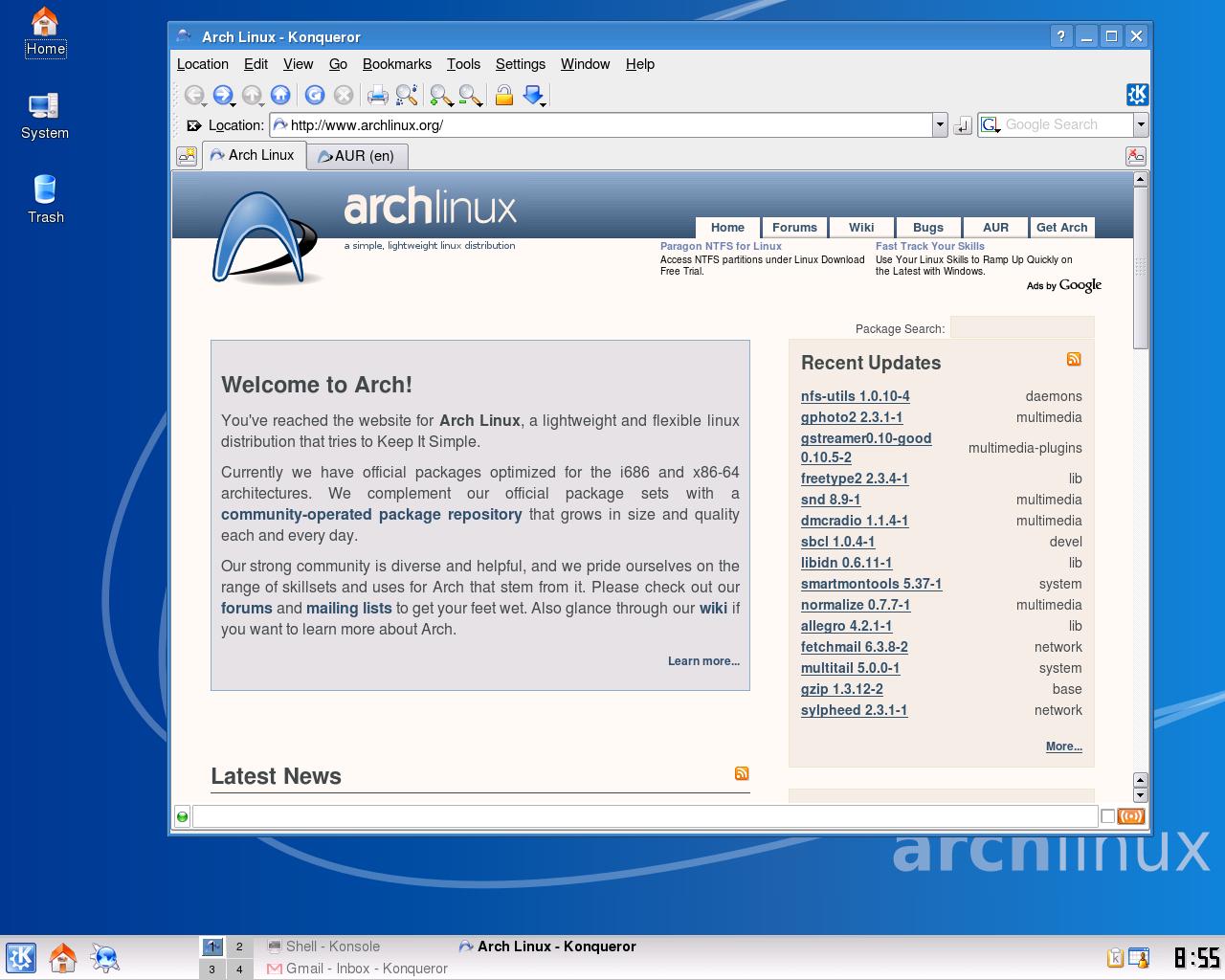Image resolution: width=1225 pixels, height=980 pixels.
Task: Open the Find in page tool
Action: pos(407,95)
